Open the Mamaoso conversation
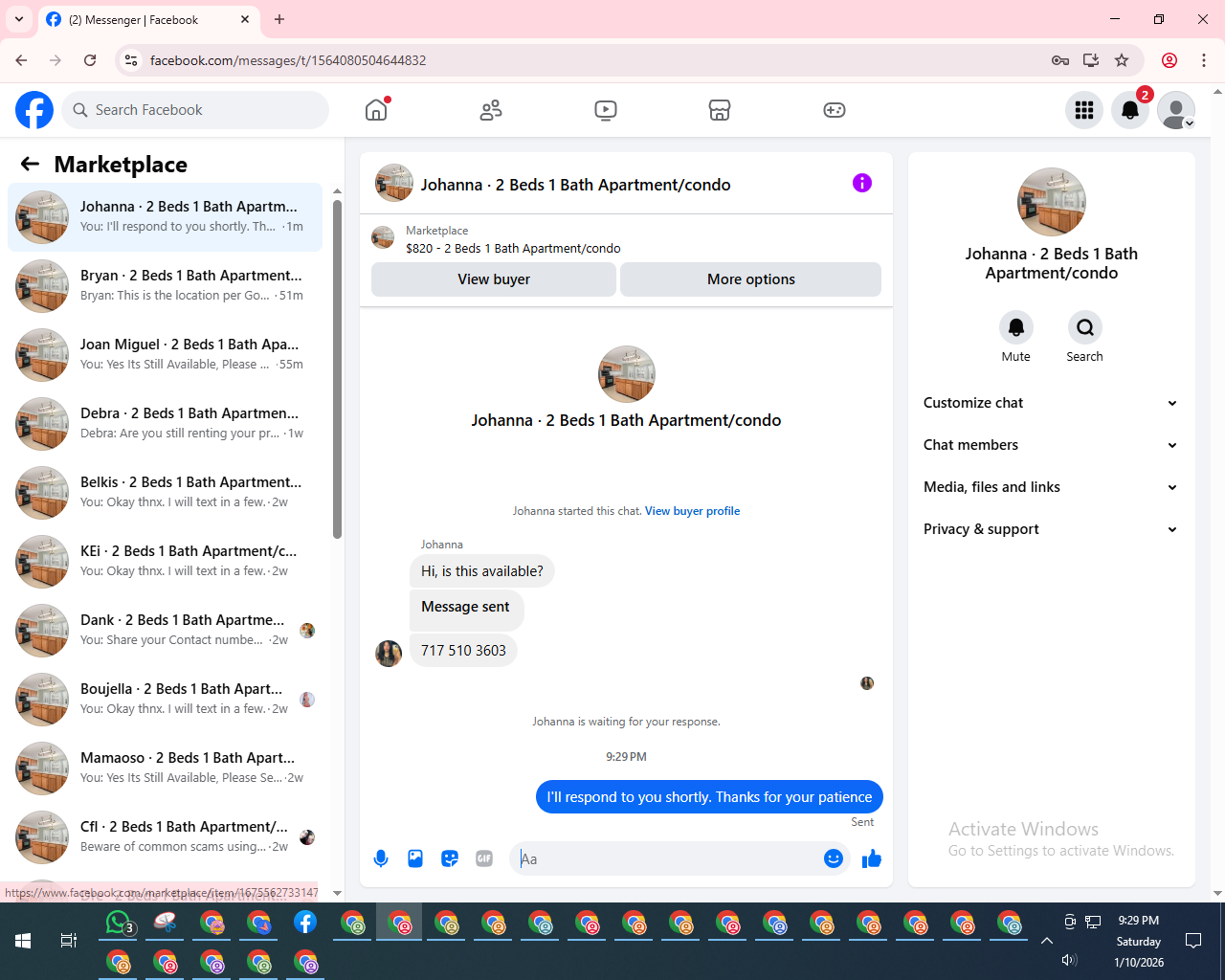The image size is (1225, 980). 165,768
